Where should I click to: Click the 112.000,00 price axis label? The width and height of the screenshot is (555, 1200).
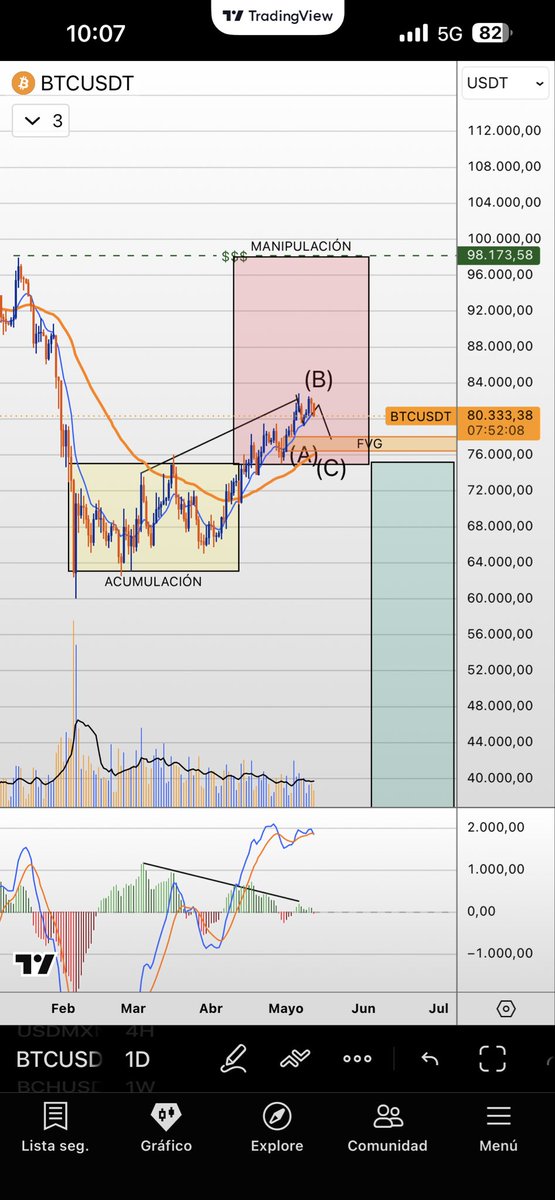coord(503,130)
